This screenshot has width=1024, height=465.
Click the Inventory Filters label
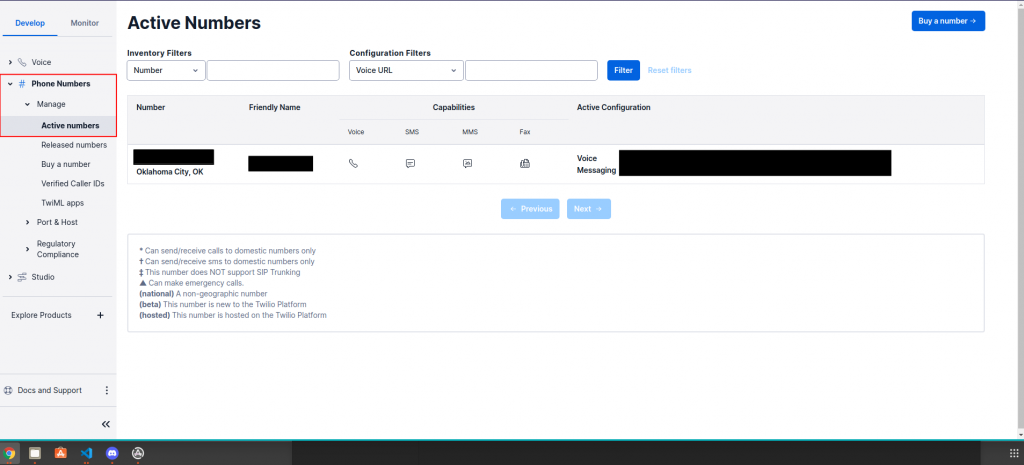click(159, 54)
